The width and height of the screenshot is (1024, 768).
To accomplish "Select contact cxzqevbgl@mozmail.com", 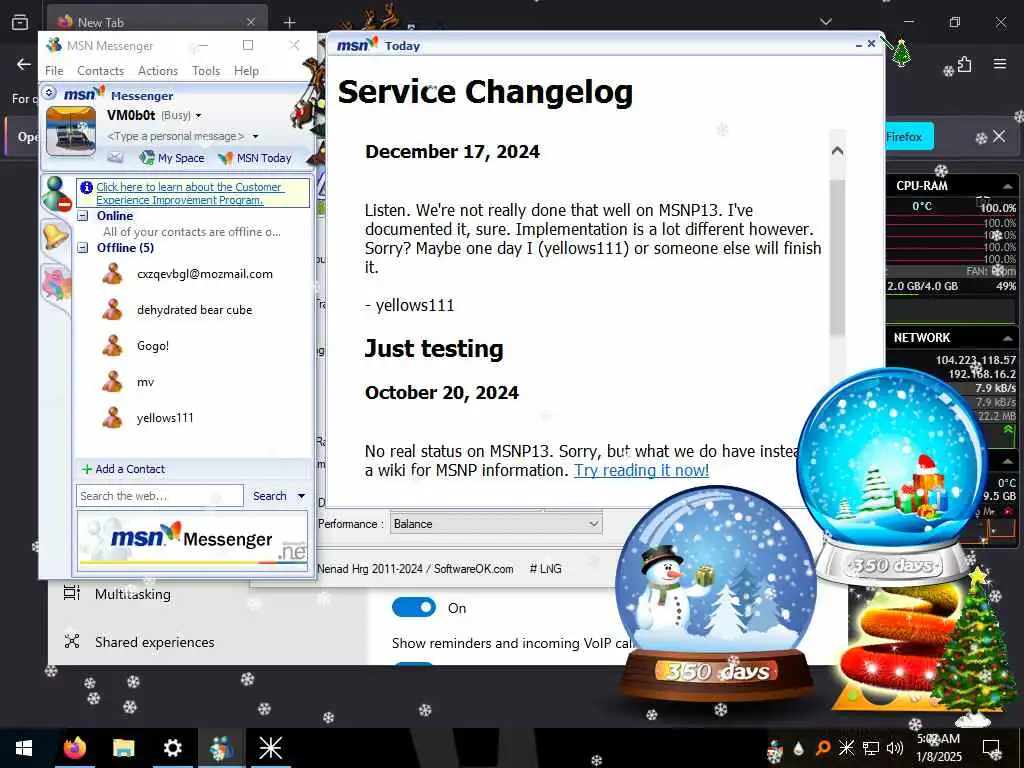I will pyautogui.click(x=204, y=274).
